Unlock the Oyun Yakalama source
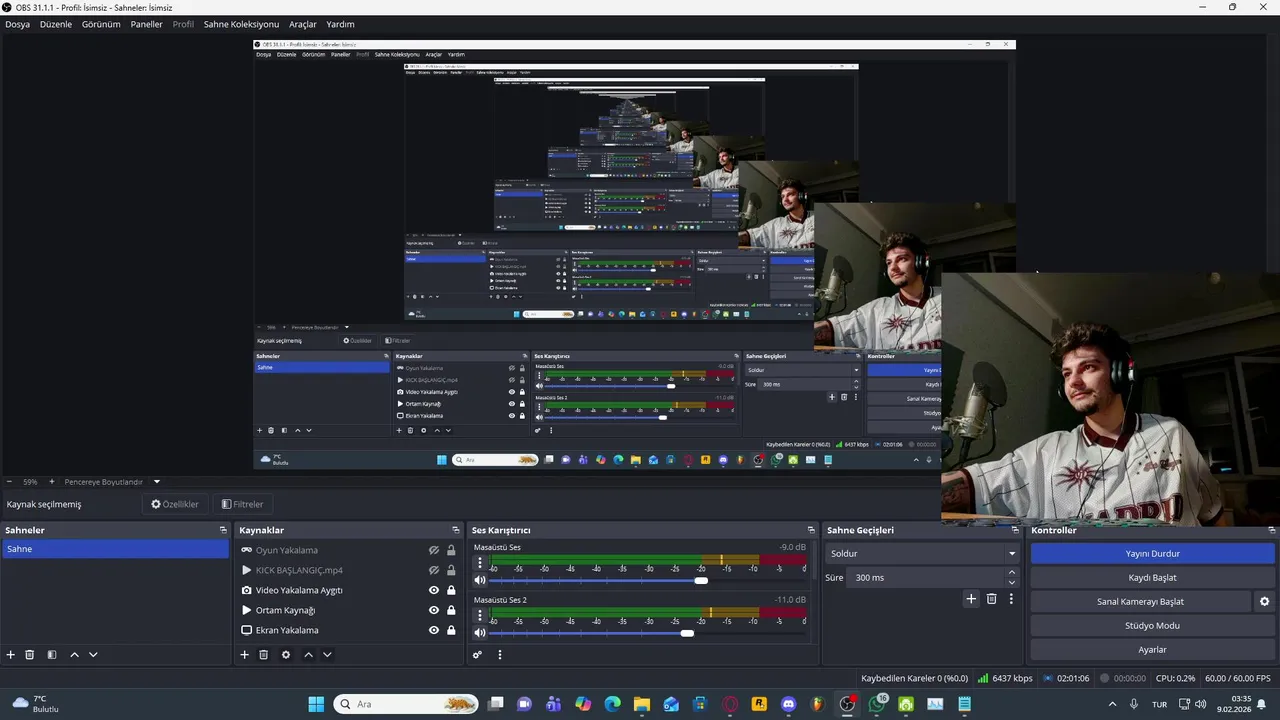Screen dimensions: 1280x720 pos(451,550)
